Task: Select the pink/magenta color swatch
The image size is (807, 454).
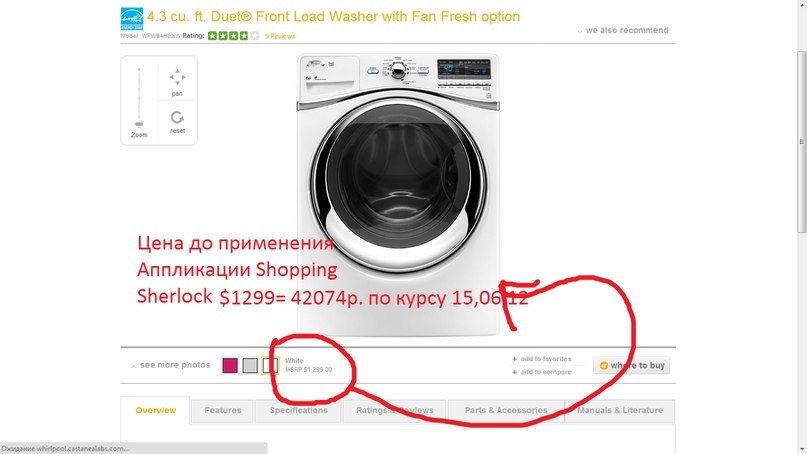Action: (x=230, y=365)
